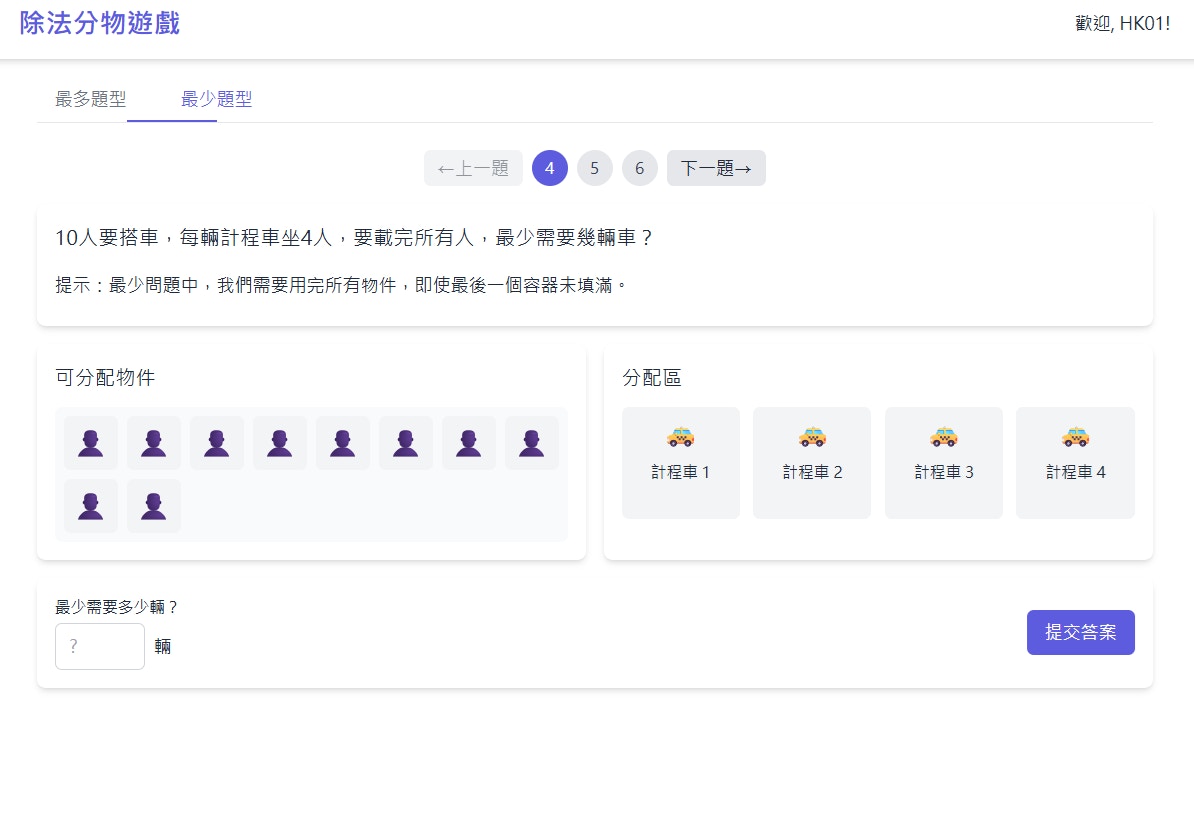Click the third person icon
The image size is (1194, 835).
point(217,443)
